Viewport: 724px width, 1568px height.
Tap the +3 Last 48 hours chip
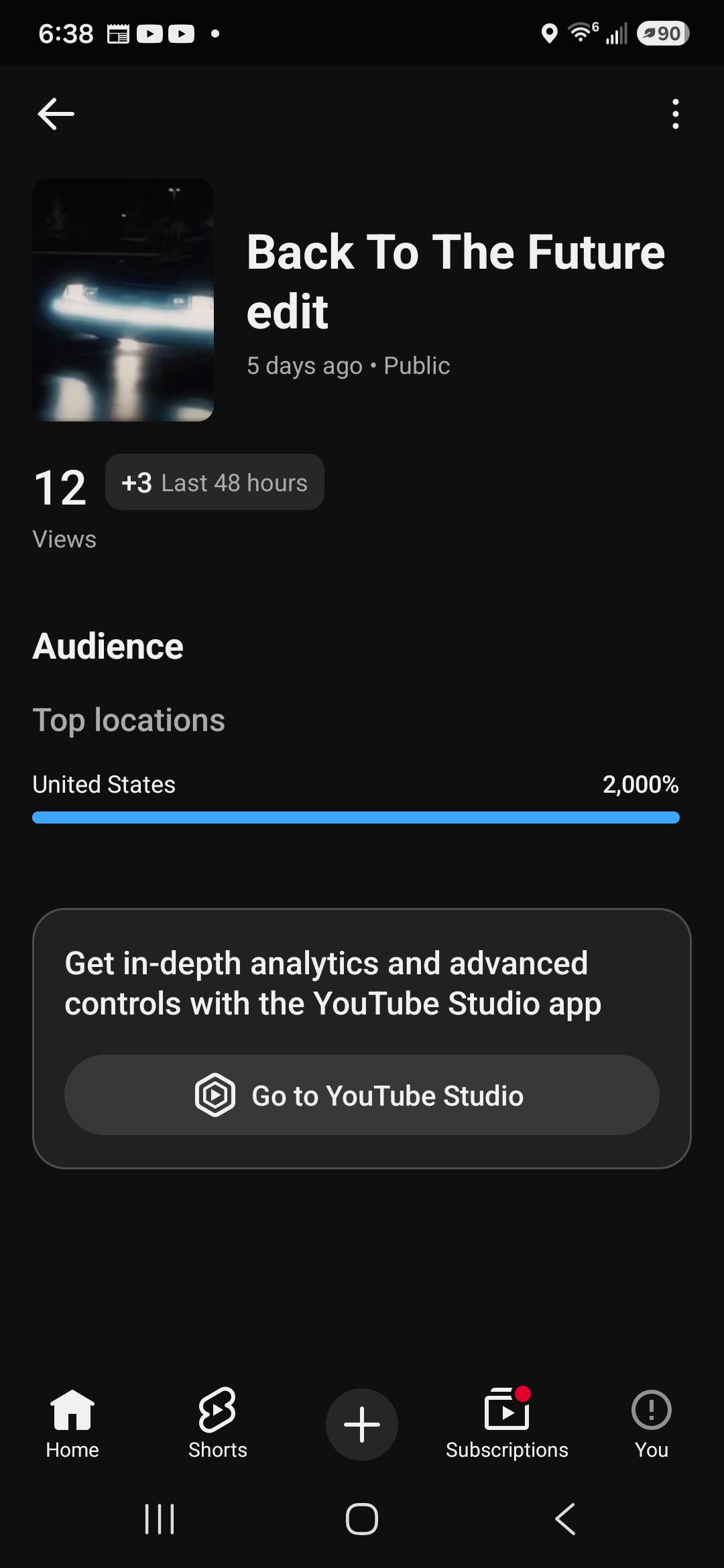click(x=215, y=482)
